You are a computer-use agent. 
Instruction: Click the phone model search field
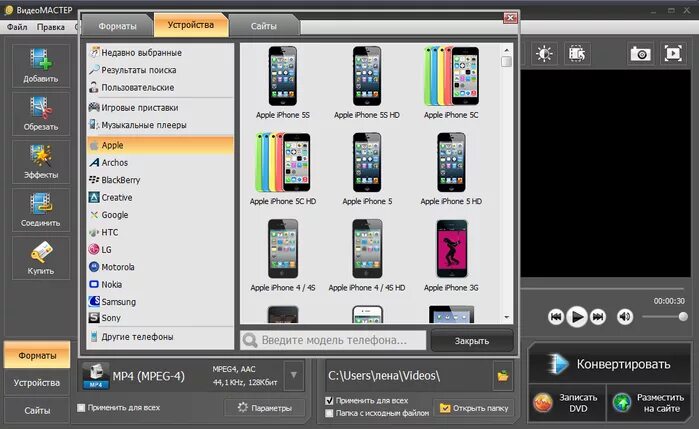pos(333,340)
